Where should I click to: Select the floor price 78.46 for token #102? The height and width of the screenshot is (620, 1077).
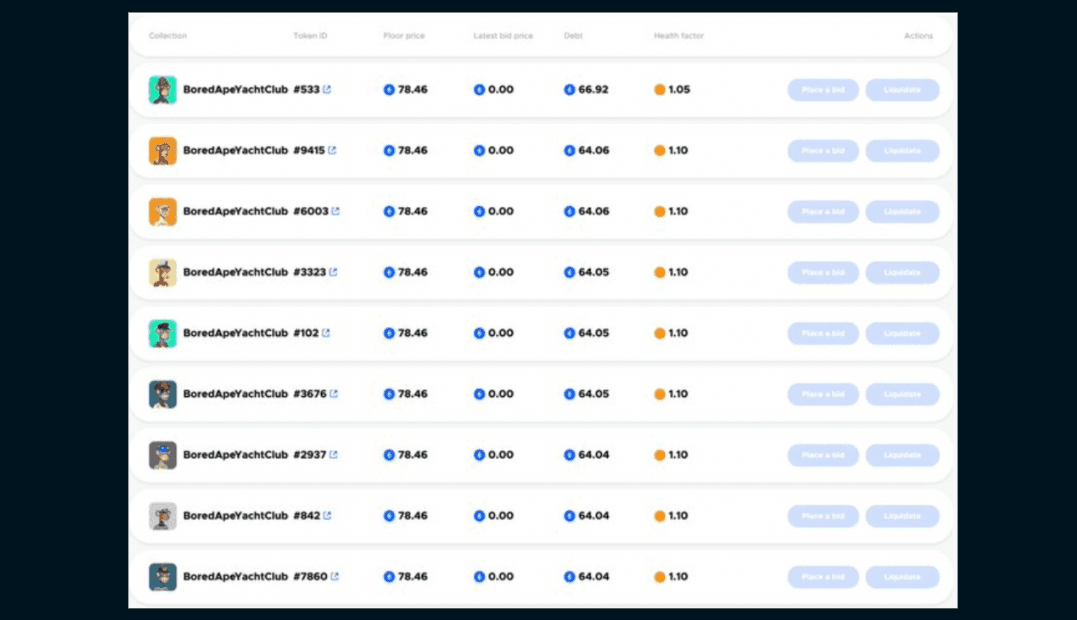413,333
